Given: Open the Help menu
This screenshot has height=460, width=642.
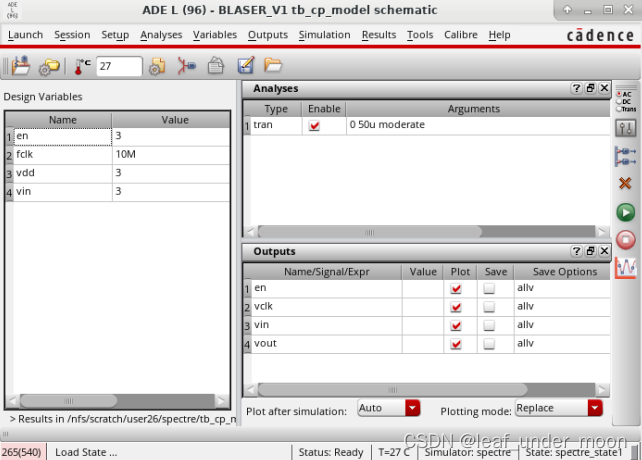Looking at the screenshot, I should point(499,35).
